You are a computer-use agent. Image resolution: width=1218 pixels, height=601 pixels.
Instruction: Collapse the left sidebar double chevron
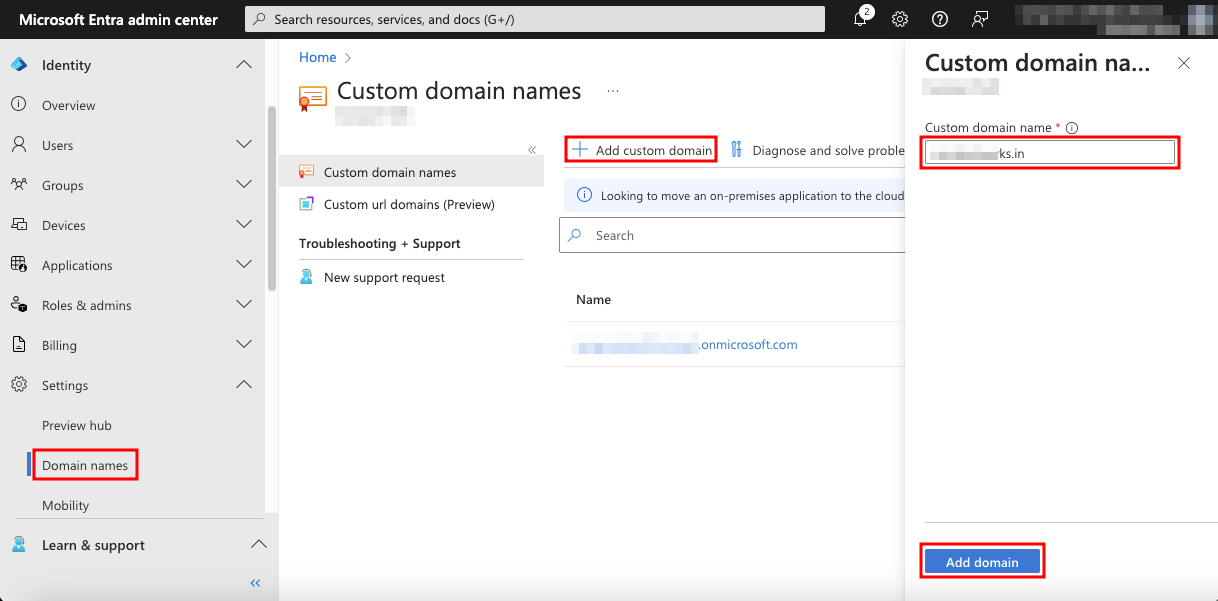pyautogui.click(x=255, y=582)
